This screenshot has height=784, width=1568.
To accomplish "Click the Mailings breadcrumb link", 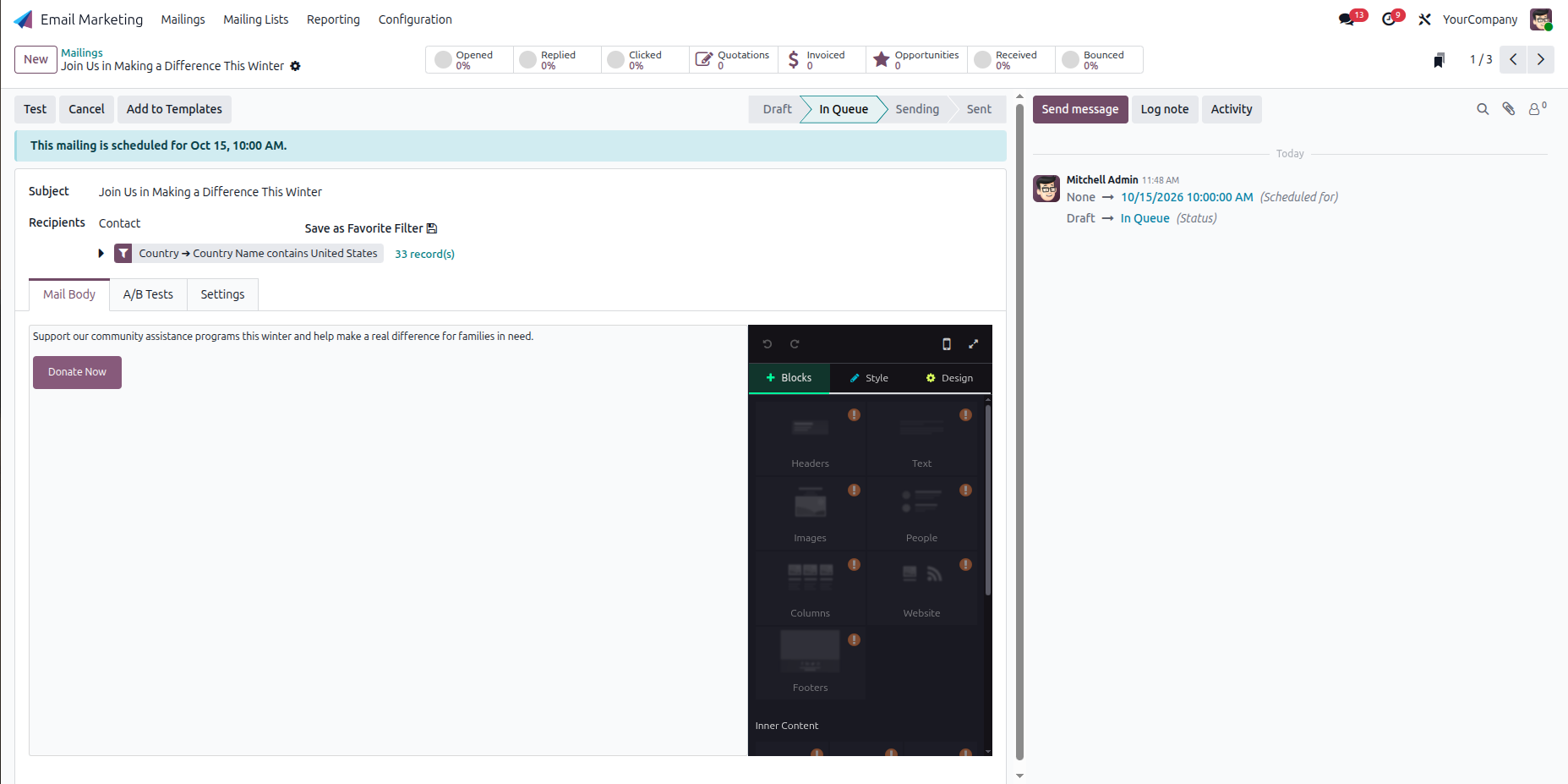I will click(x=82, y=52).
